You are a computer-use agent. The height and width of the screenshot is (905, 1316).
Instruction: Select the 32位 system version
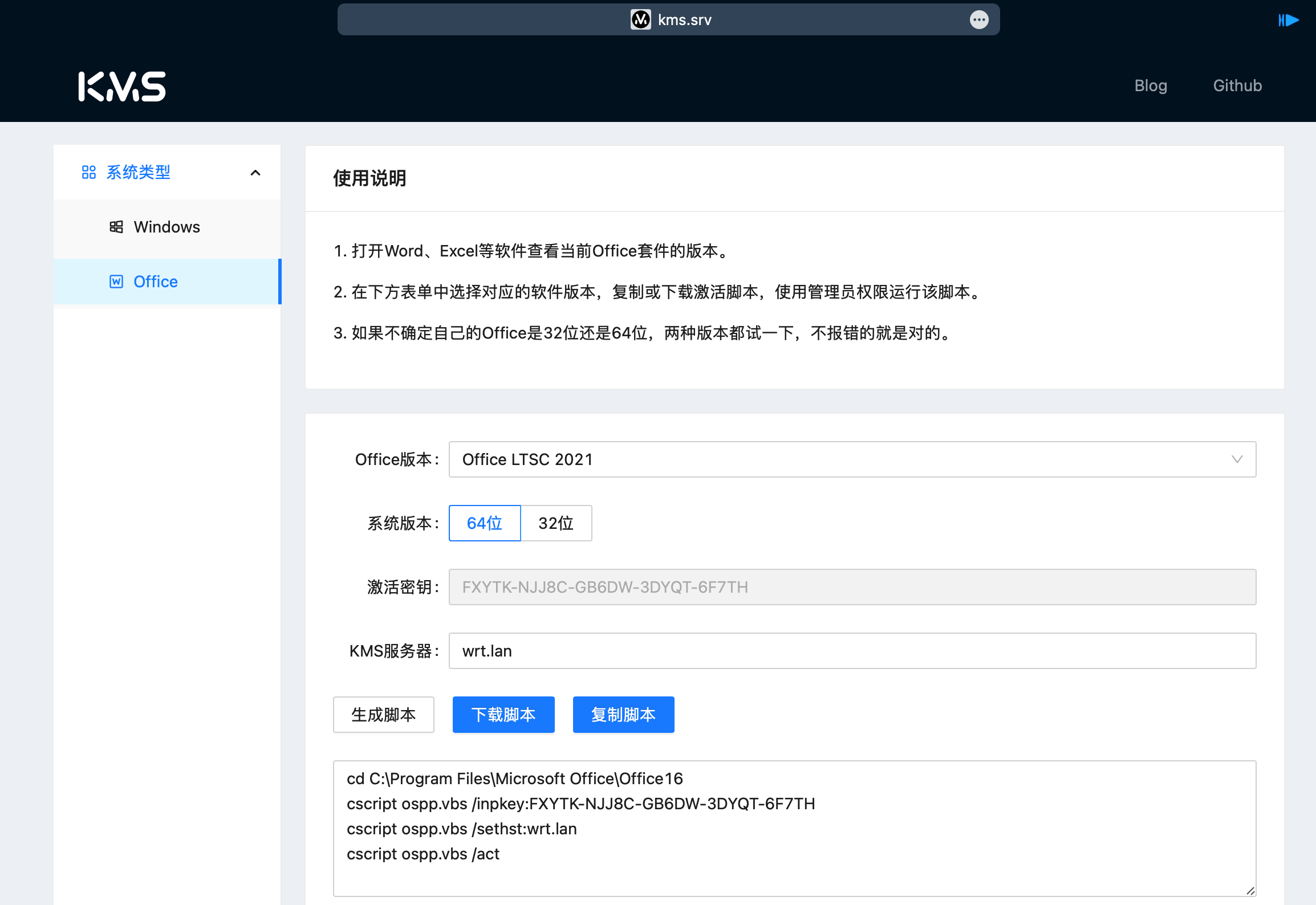556,523
